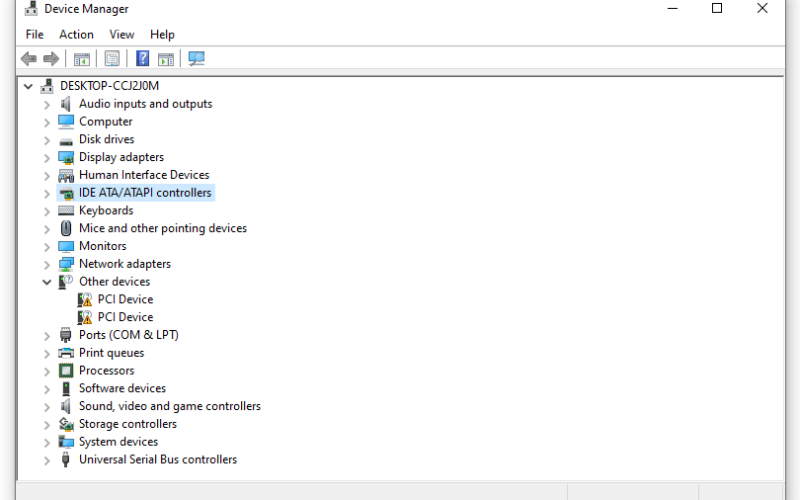Click the Sound, video and game controllers icon
Image resolution: width=800 pixels, height=500 pixels.
tap(66, 407)
